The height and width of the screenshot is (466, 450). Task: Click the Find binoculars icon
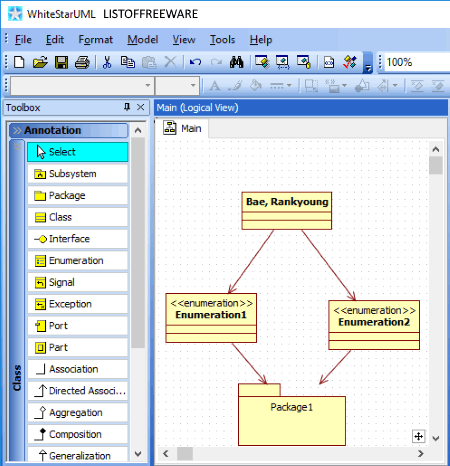click(237, 62)
